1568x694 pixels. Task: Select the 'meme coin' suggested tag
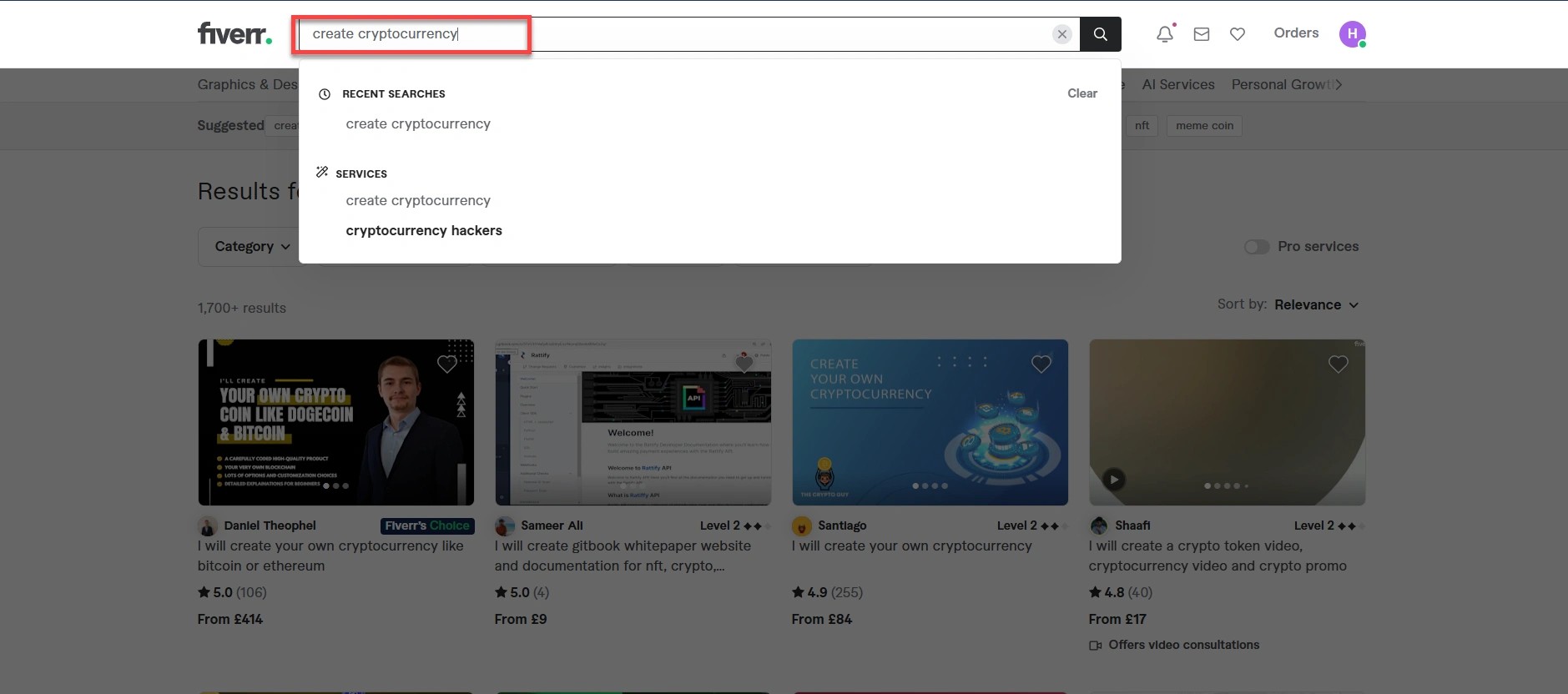click(1204, 126)
